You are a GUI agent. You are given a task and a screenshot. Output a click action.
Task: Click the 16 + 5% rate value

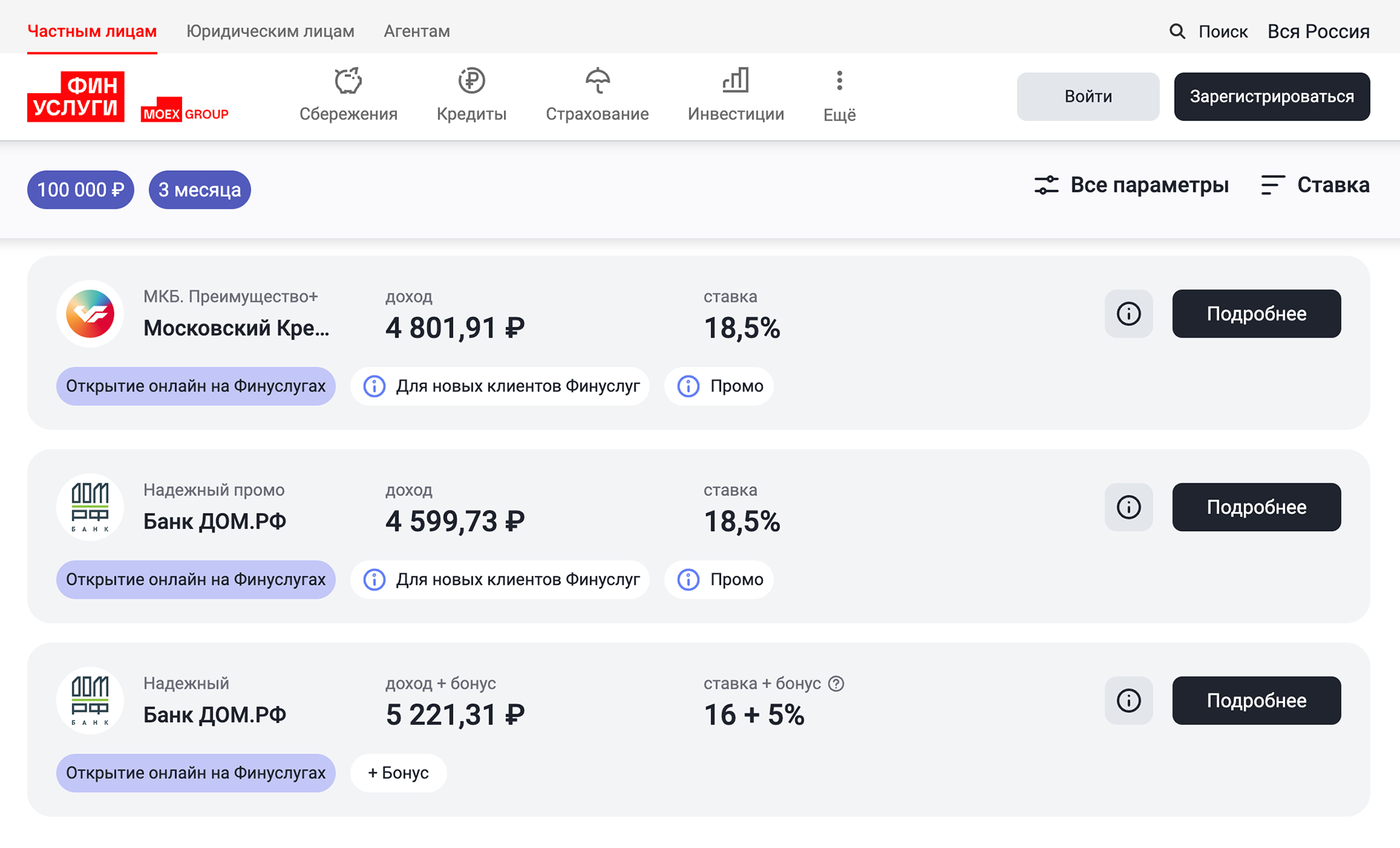(x=754, y=714)
